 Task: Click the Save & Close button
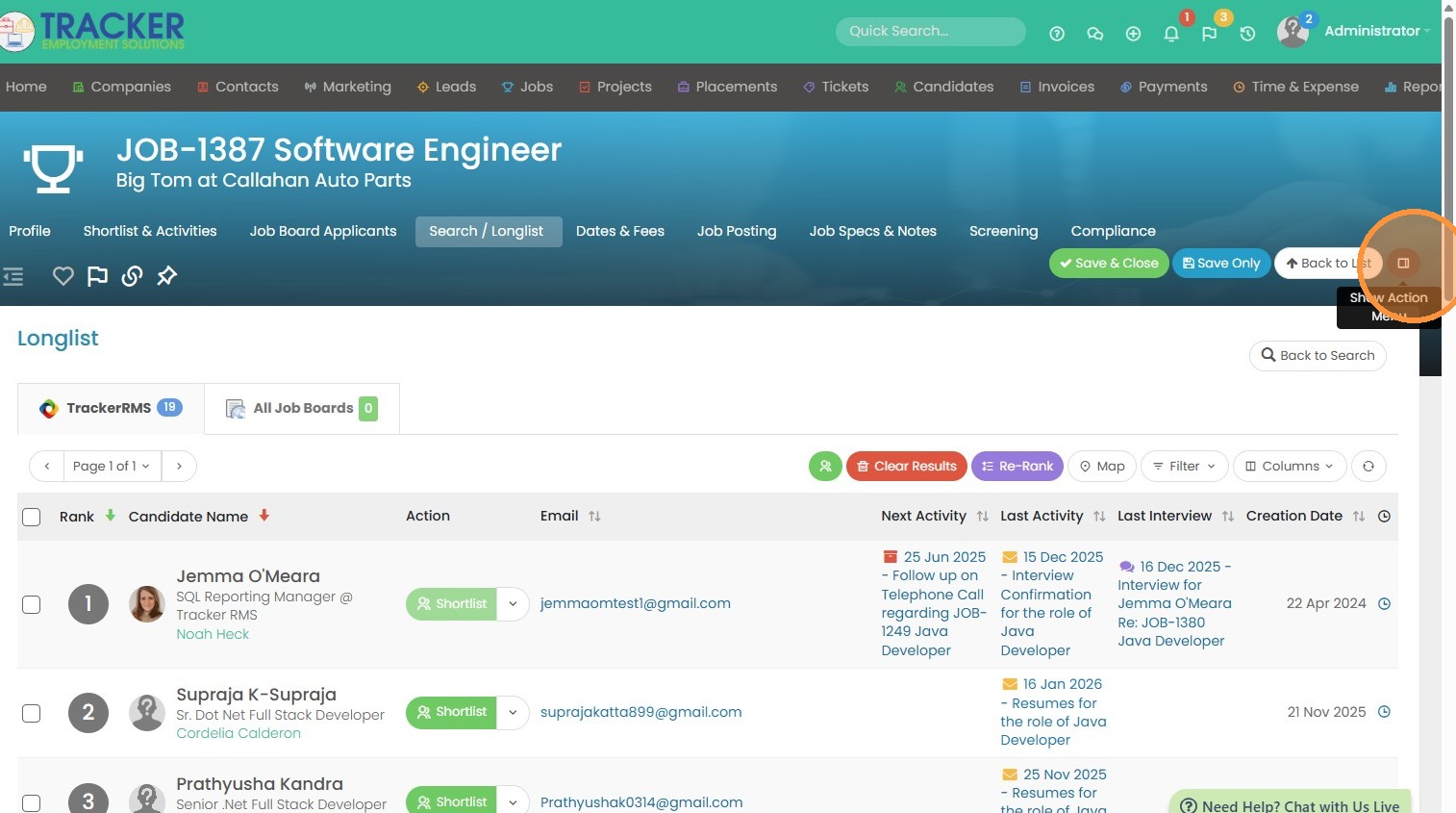[x=1108, y=264]
